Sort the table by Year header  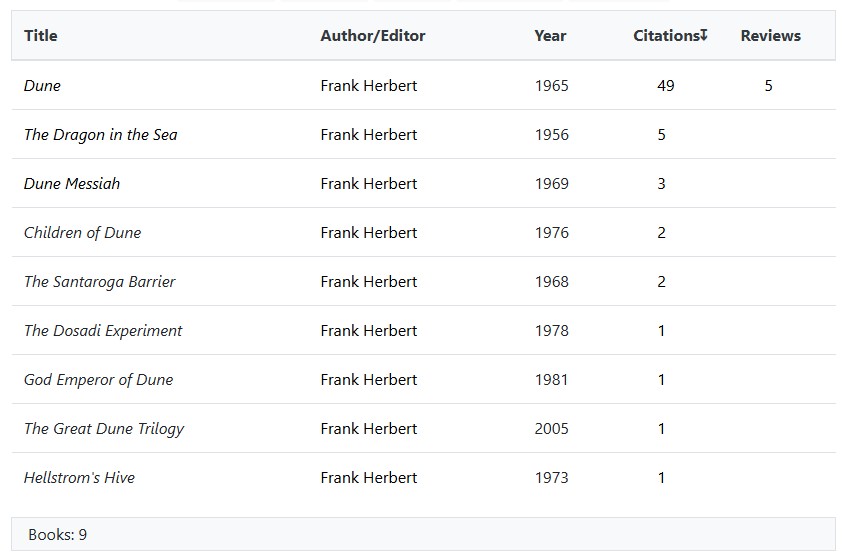550,36
